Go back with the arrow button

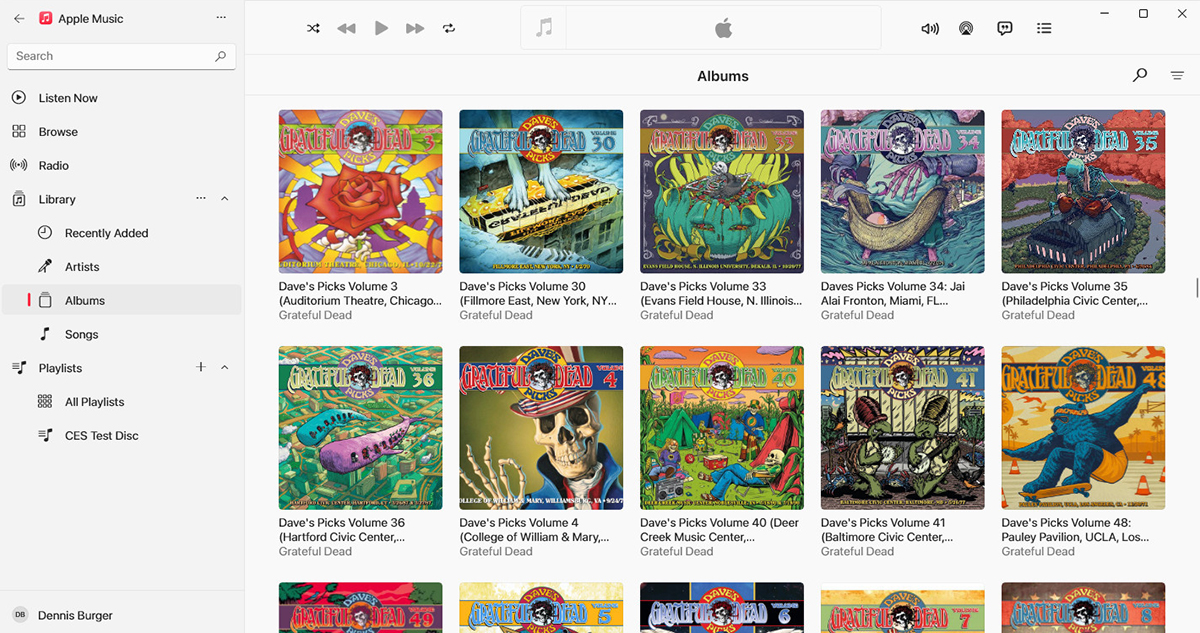[19, 18]
